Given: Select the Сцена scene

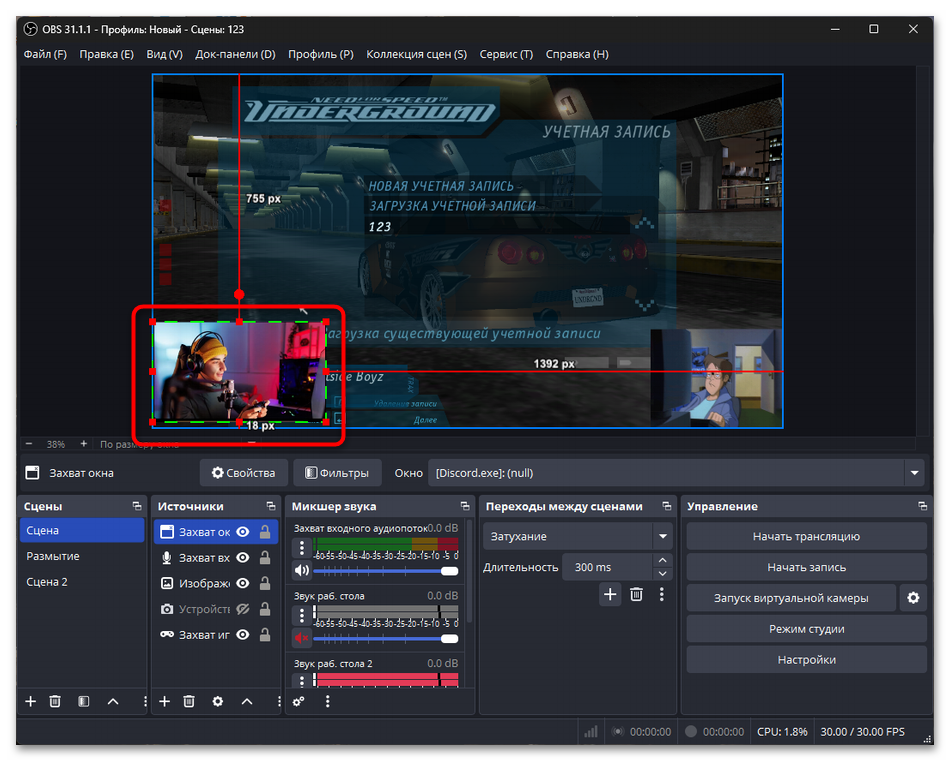Looking at the screenshot, I should [82, 530].
